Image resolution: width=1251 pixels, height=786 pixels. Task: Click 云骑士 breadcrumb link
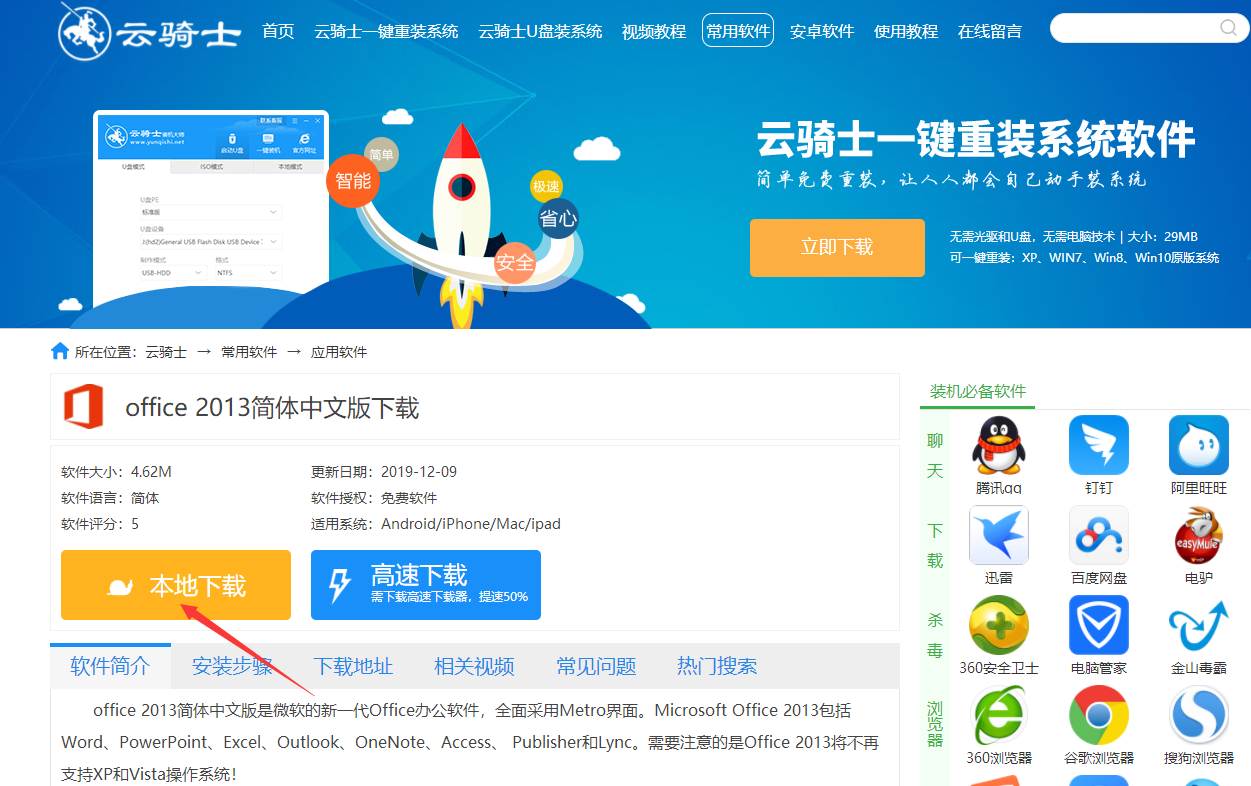pos(166,352)
